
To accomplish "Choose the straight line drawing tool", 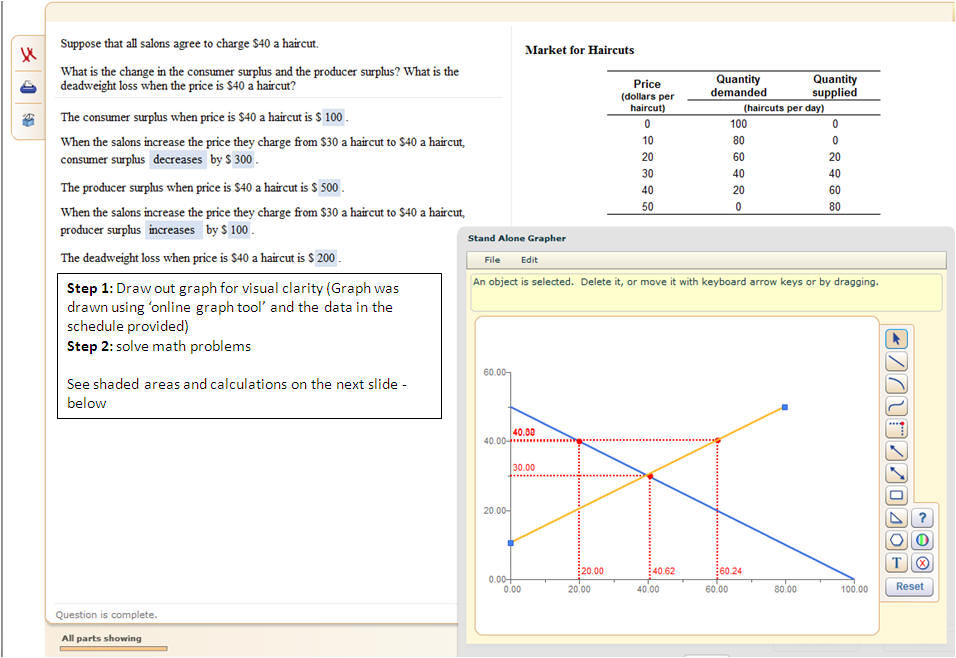I will [897, 362].
